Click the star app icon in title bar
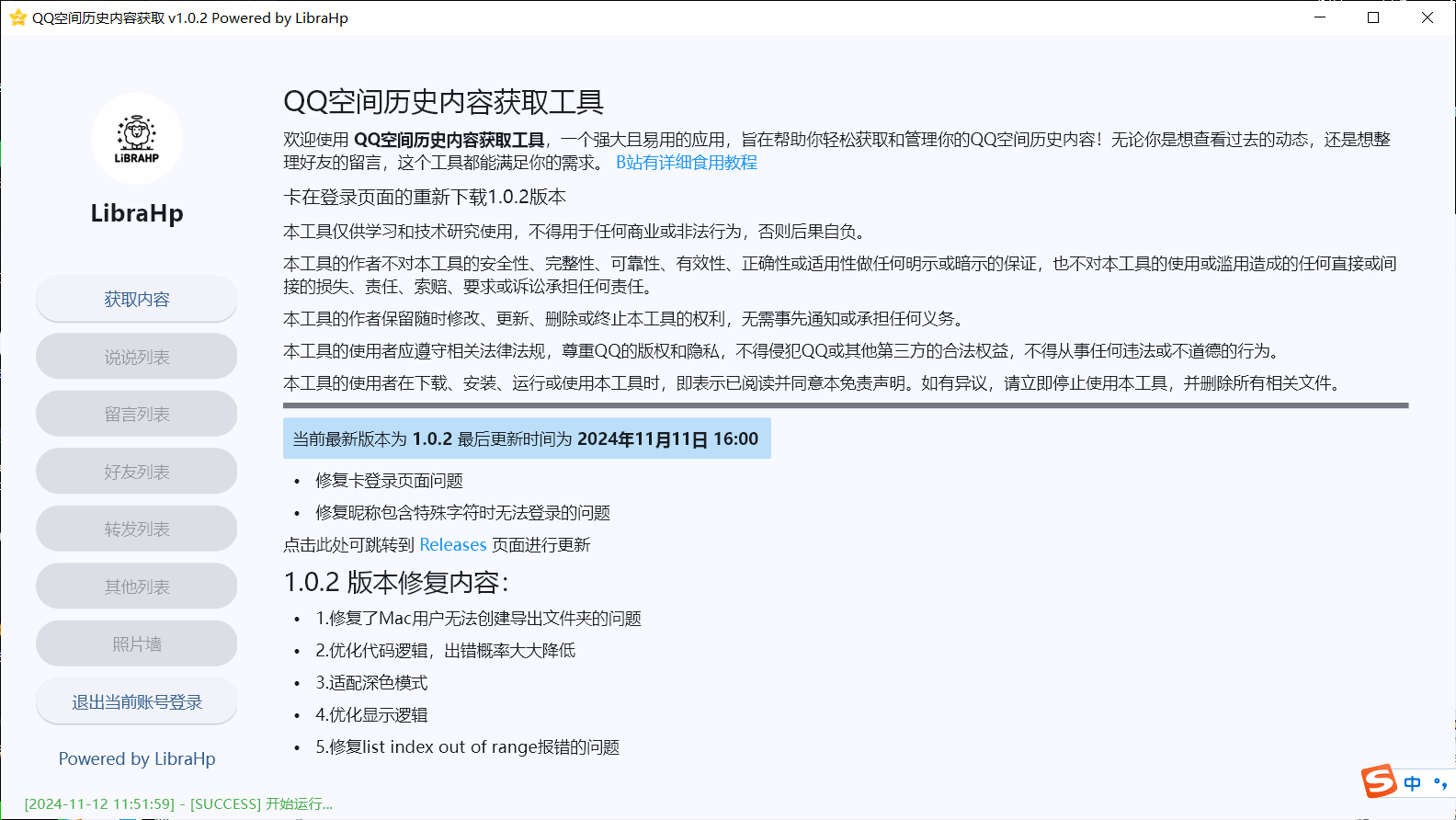Viewport: 1456px width, 820px height. click(17, 17)
